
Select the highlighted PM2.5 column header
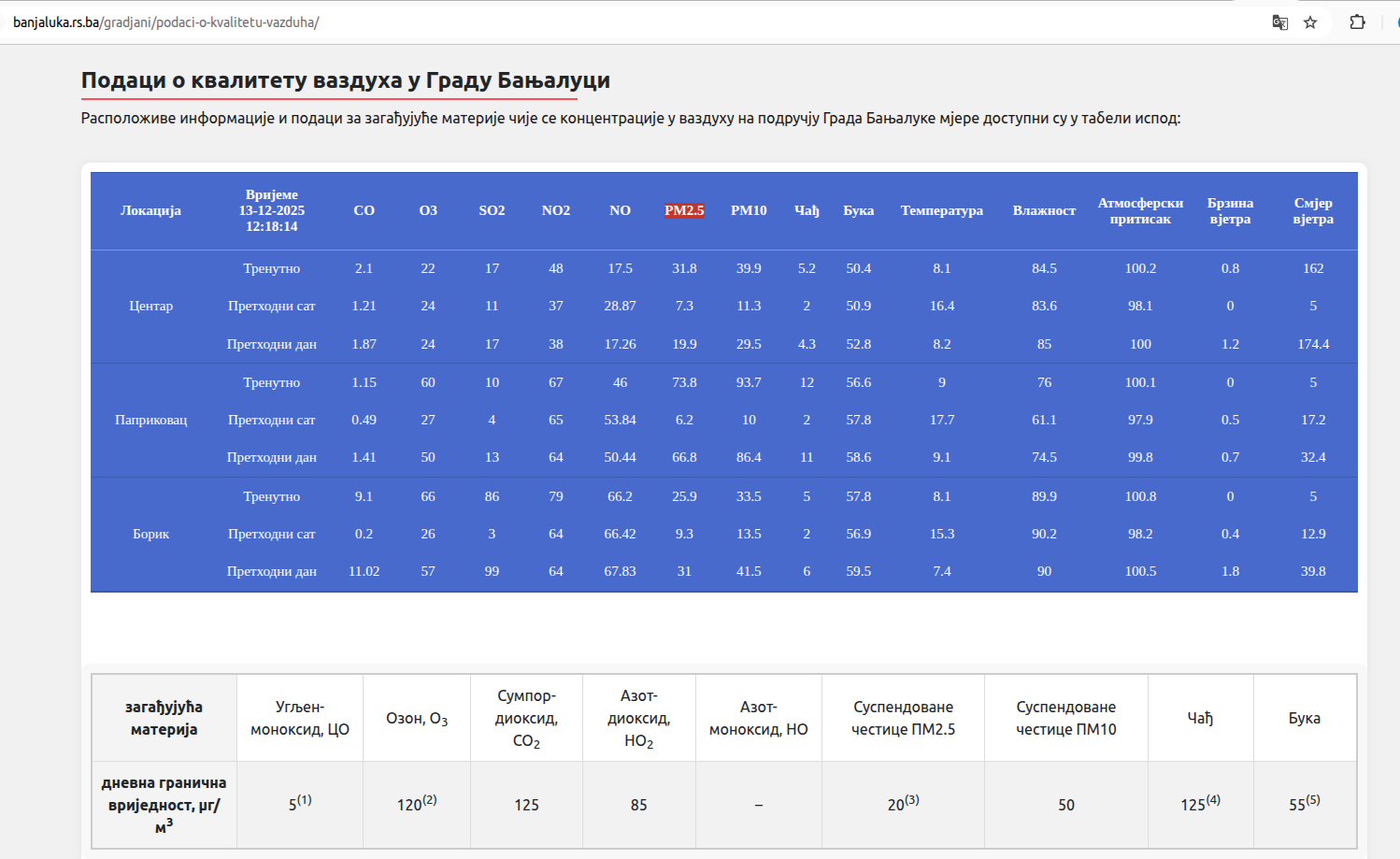(x=684, y=210)
